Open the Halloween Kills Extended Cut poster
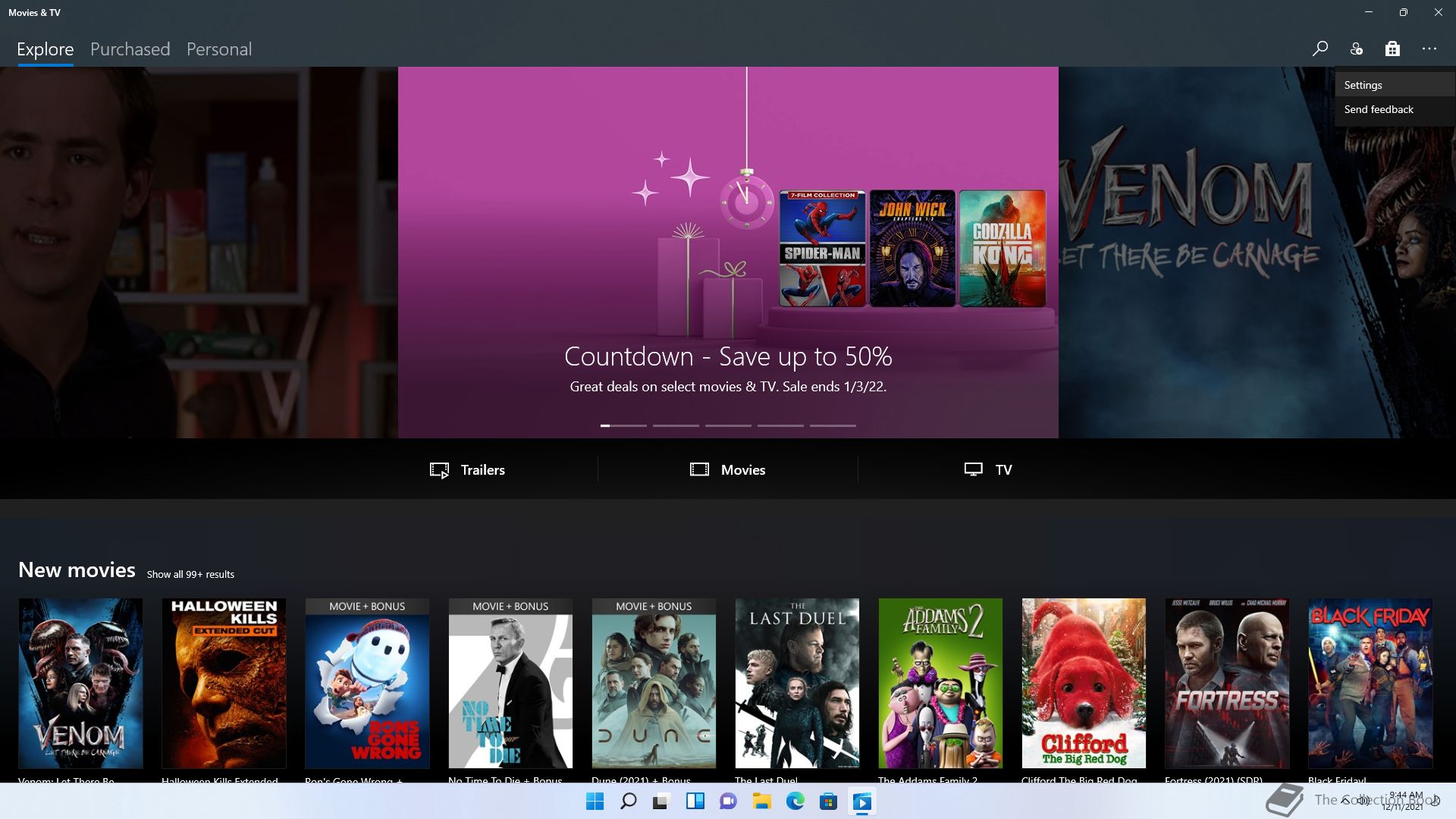 click(x=224, y=683)
